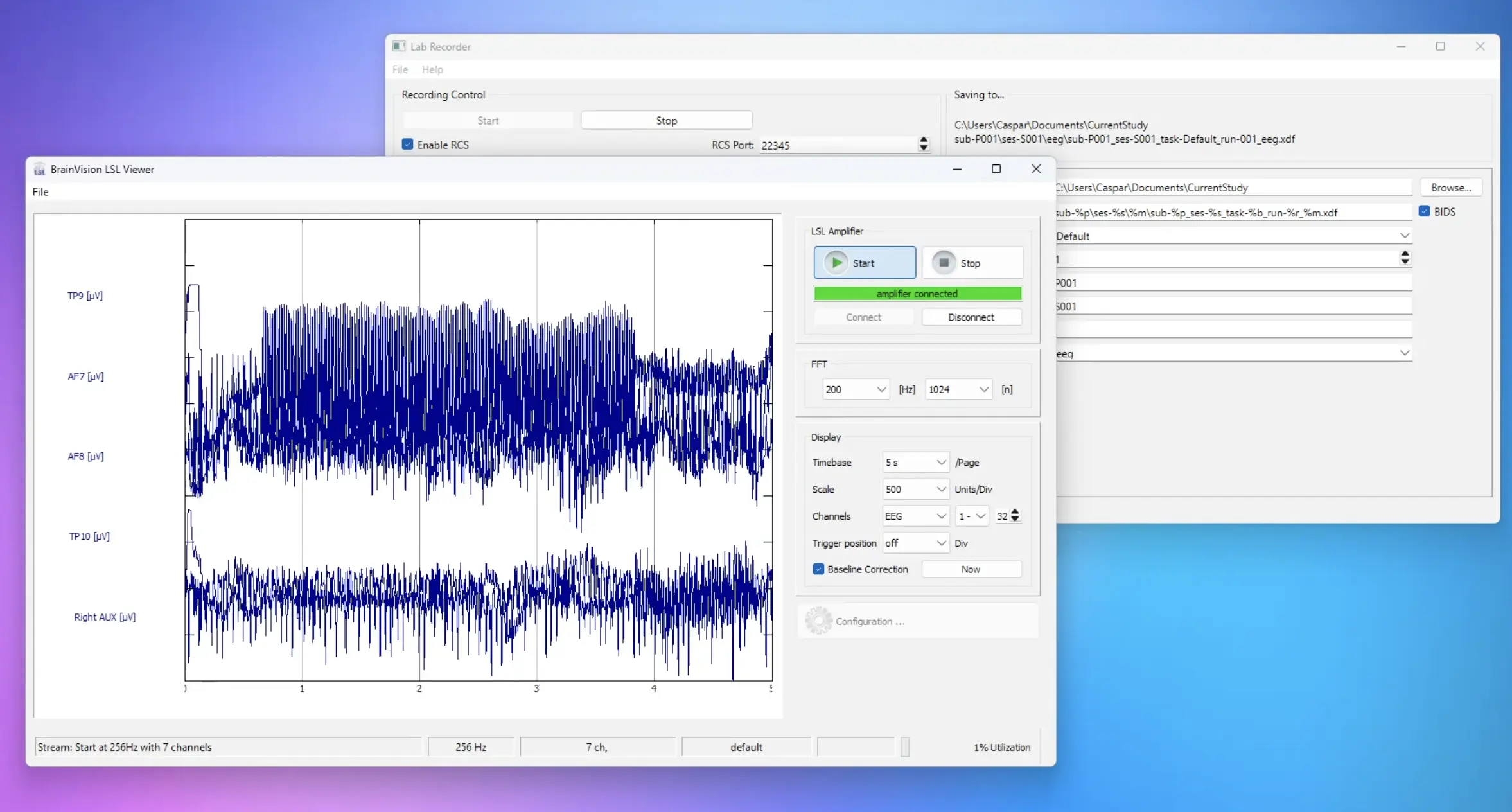
Task: Open the Scale 500 Units/Div dropdown
Action: click(915, 490)
